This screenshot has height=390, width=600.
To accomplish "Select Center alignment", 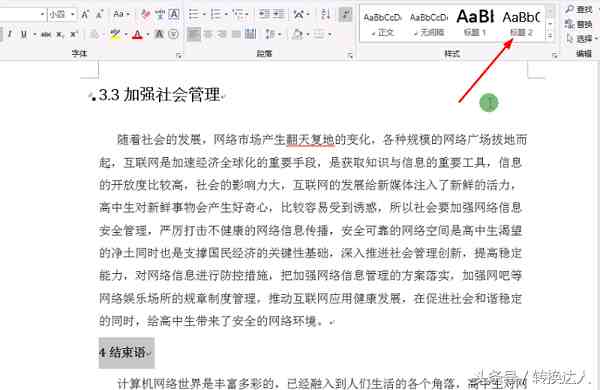I will (208, 34).
